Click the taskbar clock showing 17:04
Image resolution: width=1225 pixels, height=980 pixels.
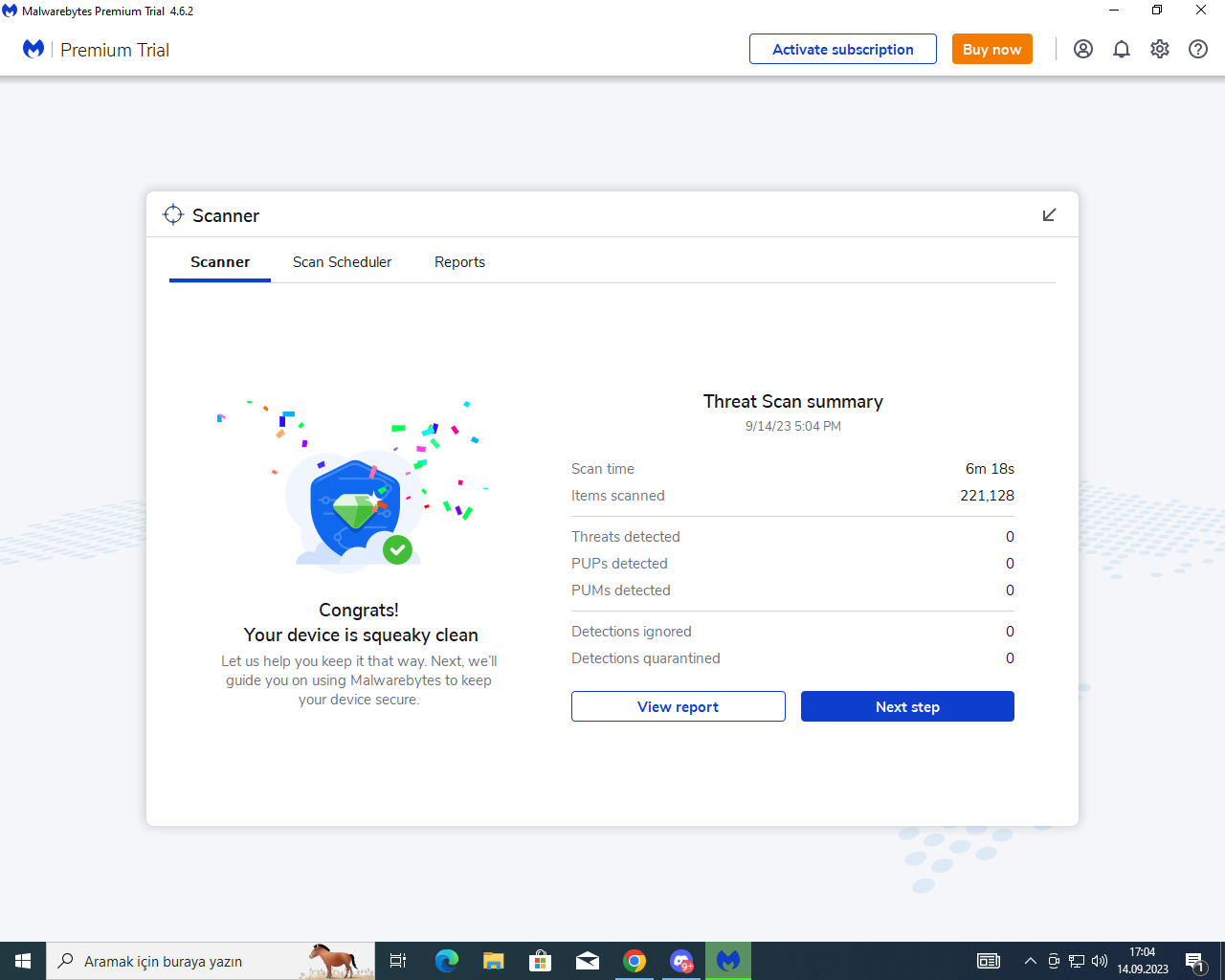pyautogui.click(x=1143, y=961)
